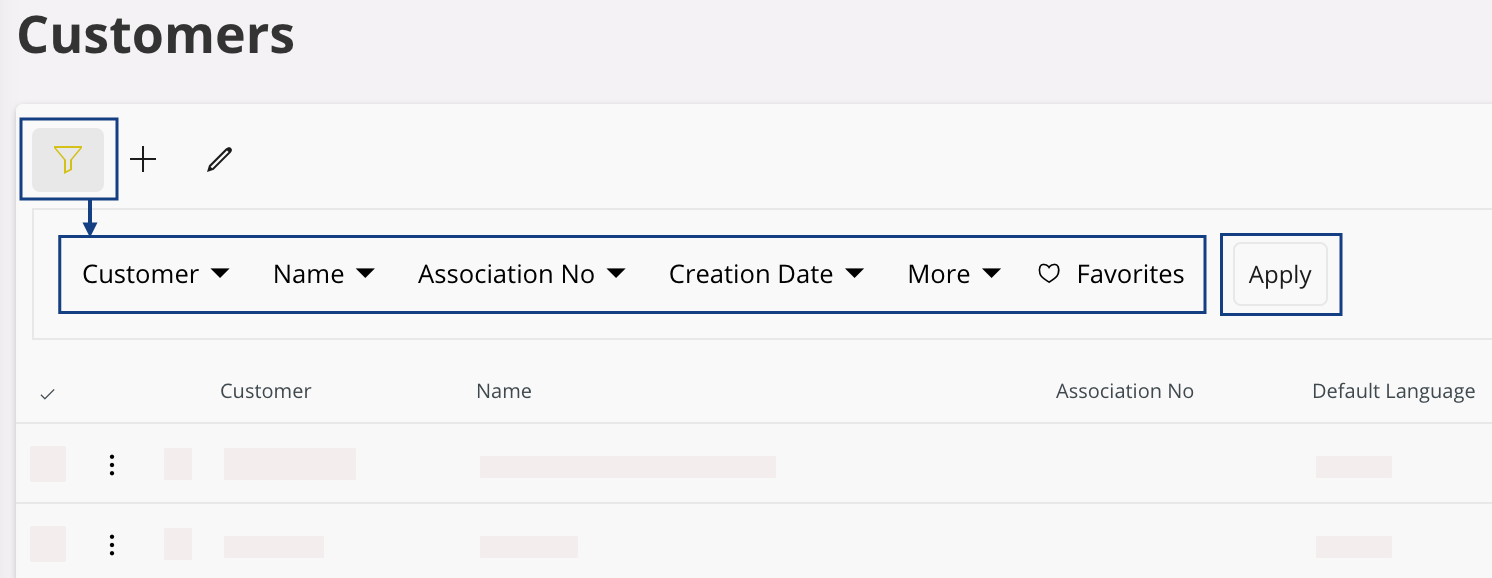Click the Default Language column header
This screenshot has width=1492, height=578.
(x=1393, y=391)
